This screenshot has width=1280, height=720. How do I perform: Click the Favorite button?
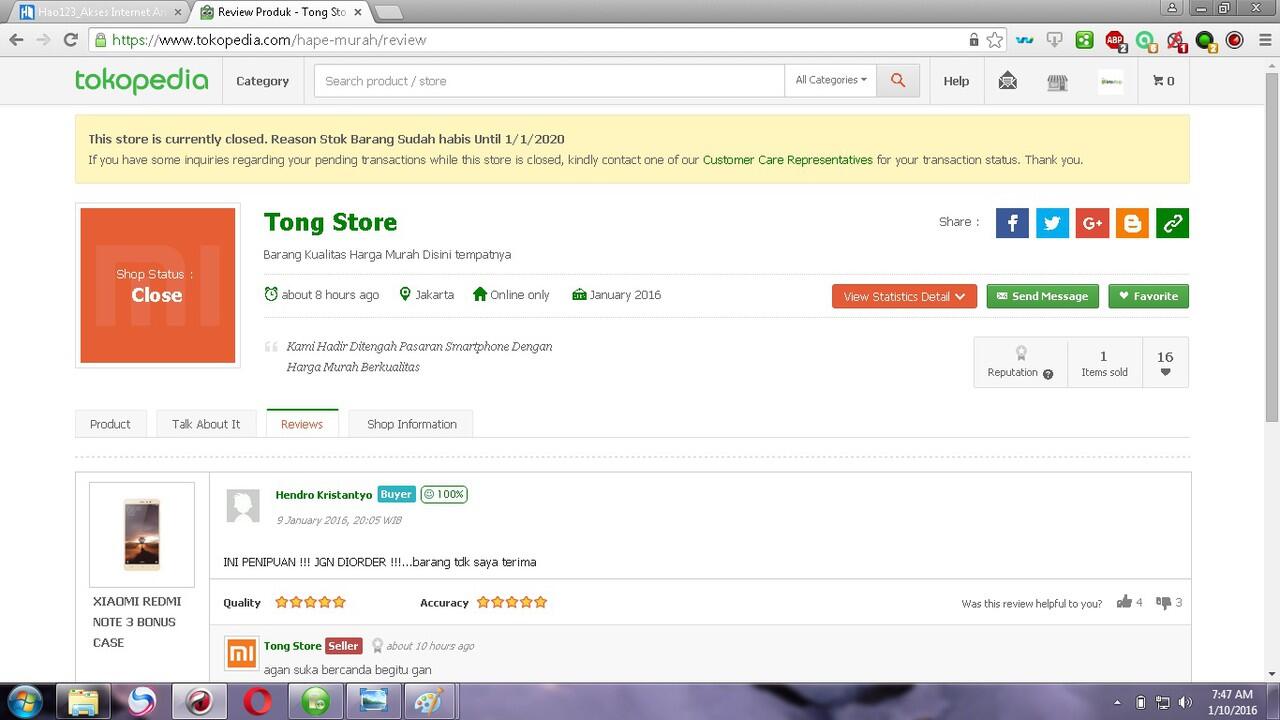1149,296
